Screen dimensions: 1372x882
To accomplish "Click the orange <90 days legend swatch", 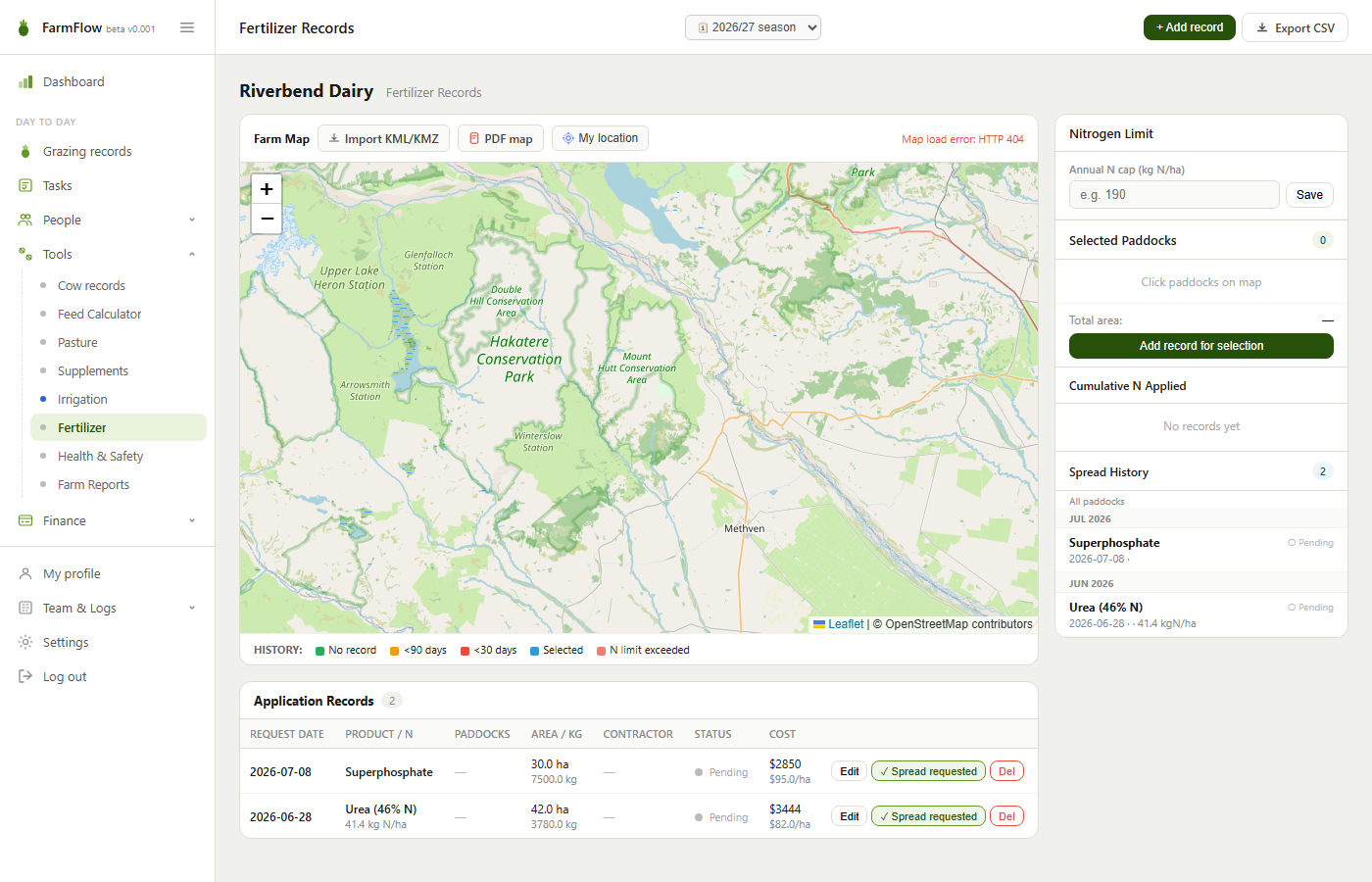I will (395, 651).
